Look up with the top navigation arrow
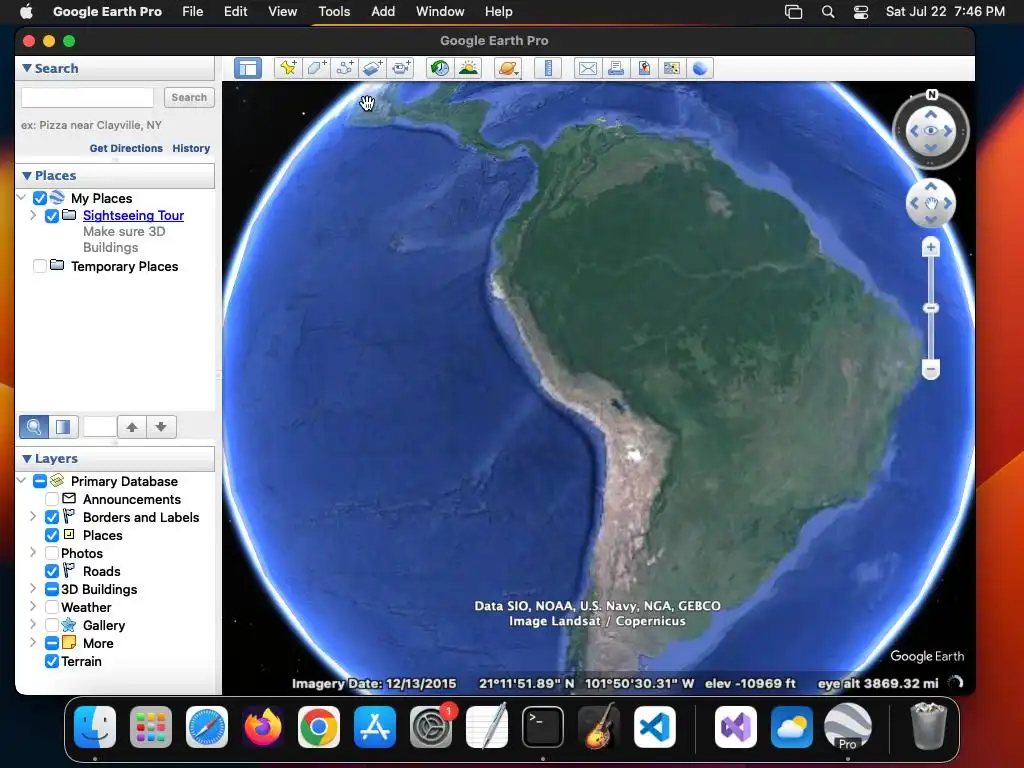The width and height of the screenshot is (1024, 768). coord(931,114)
